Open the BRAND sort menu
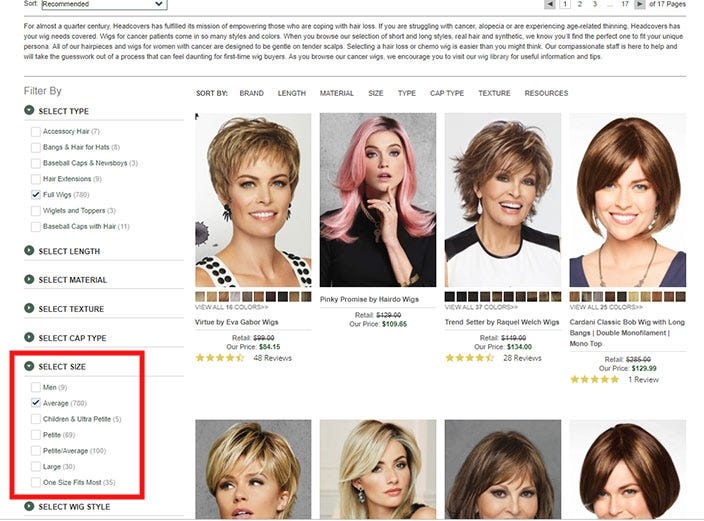This screenshot has height=521, width=704. click(x=251, y=93)
